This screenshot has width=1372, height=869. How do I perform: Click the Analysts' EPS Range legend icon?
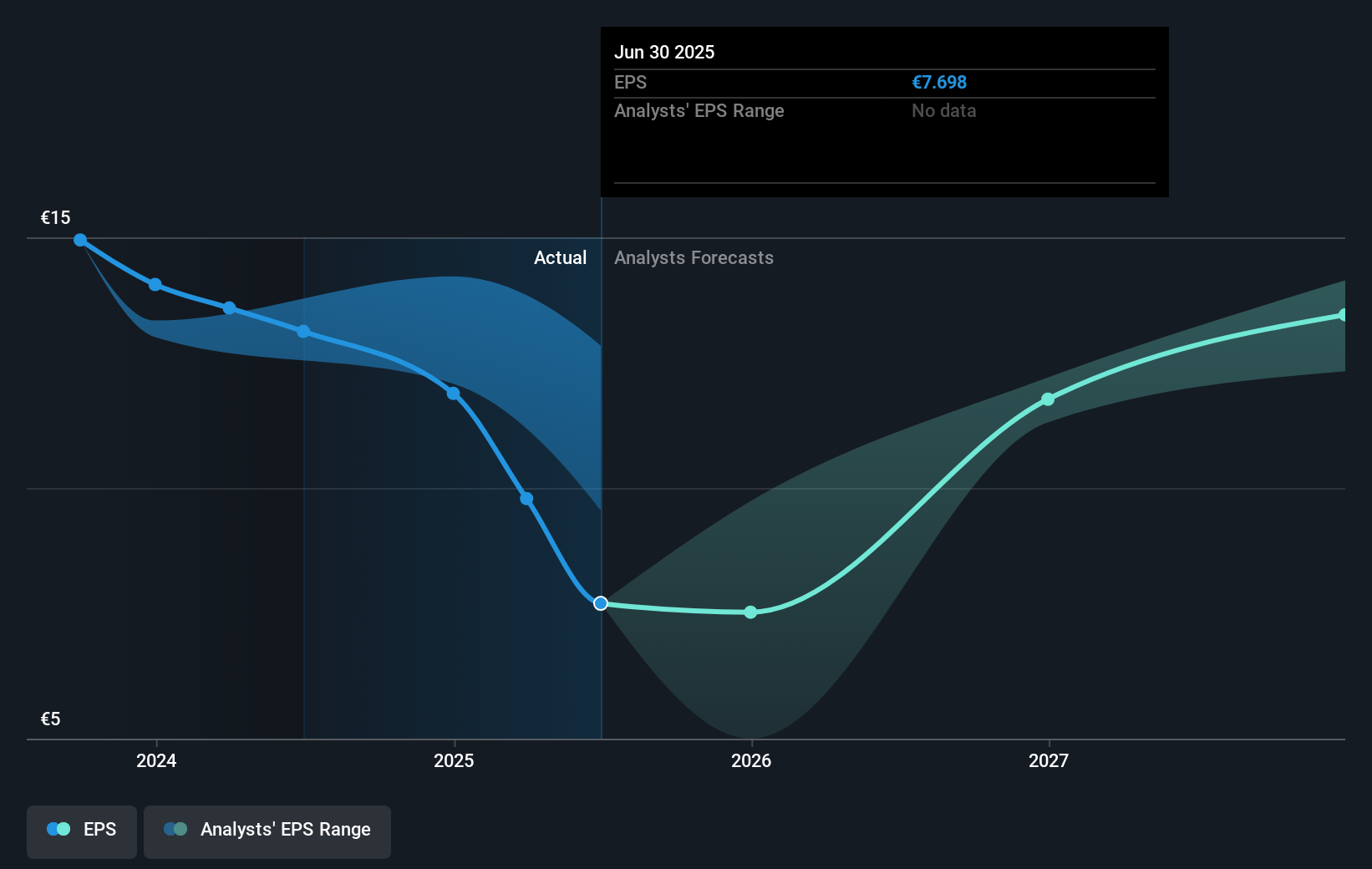click(175, 828)
